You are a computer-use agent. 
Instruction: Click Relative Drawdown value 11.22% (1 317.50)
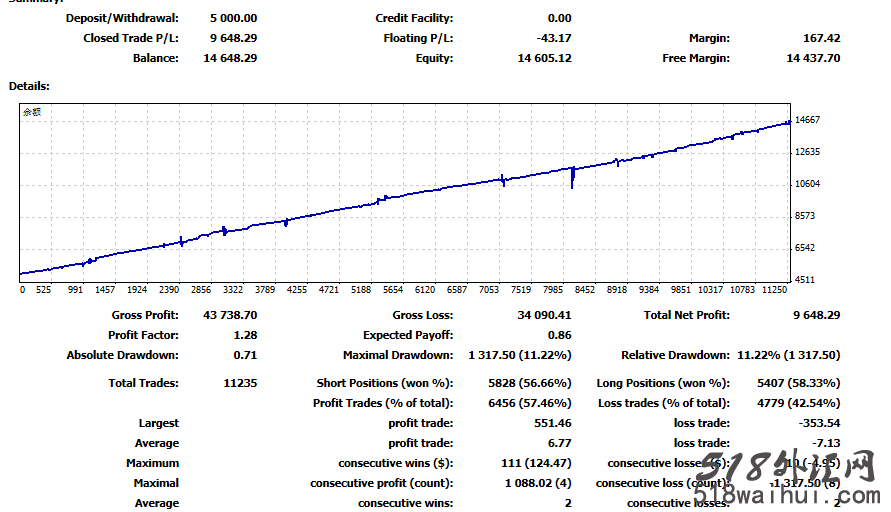coord(789,355)
